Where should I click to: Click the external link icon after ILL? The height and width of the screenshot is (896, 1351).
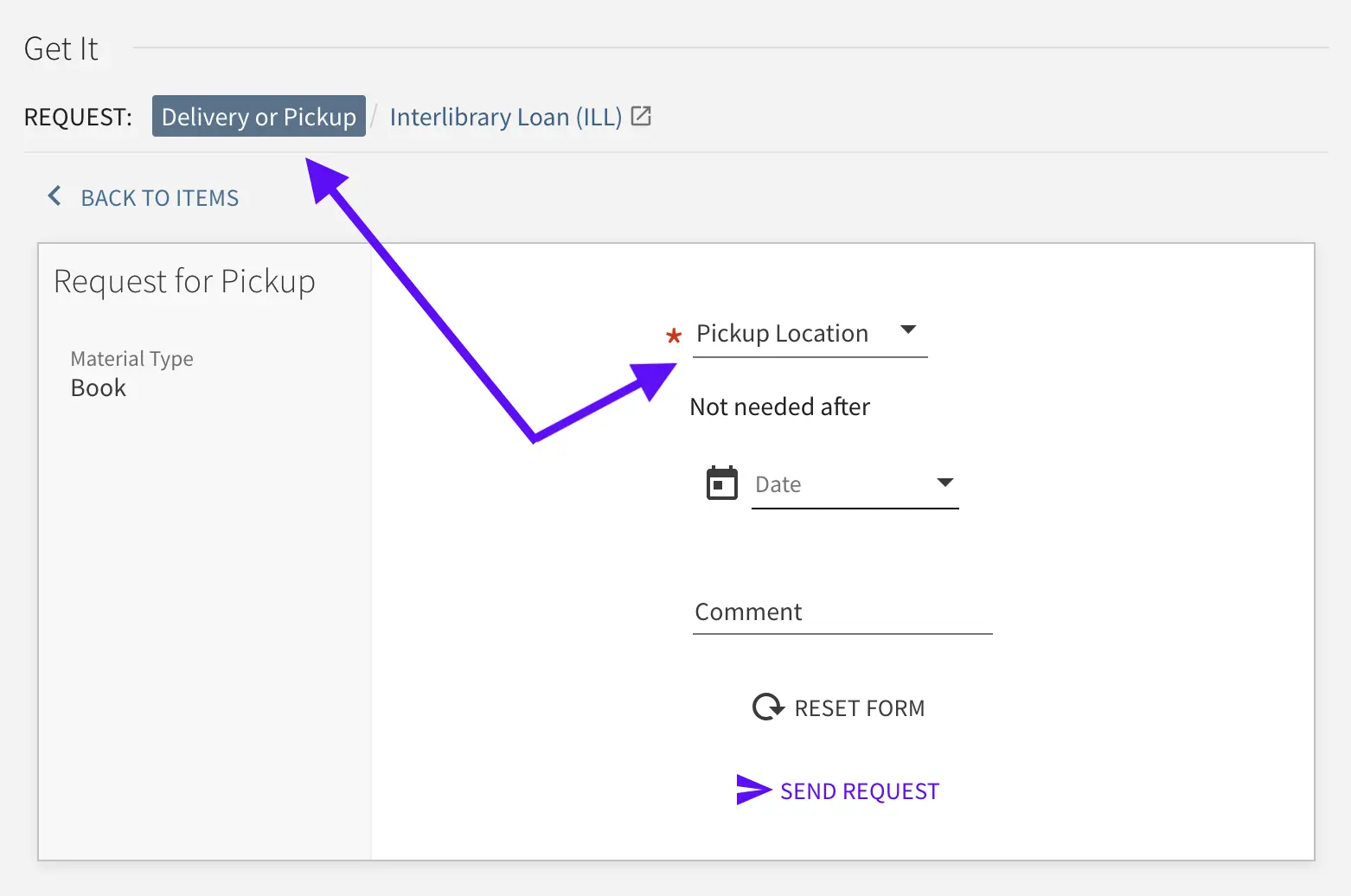tap(641, 116)
